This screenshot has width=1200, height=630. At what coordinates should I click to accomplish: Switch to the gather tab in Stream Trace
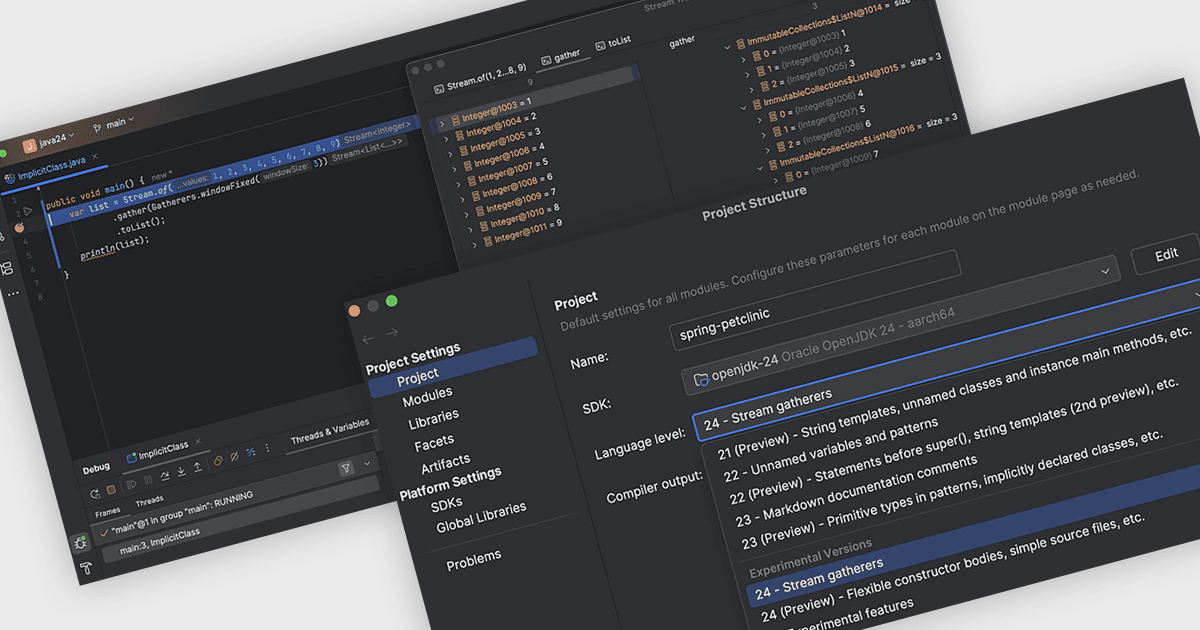560,58
